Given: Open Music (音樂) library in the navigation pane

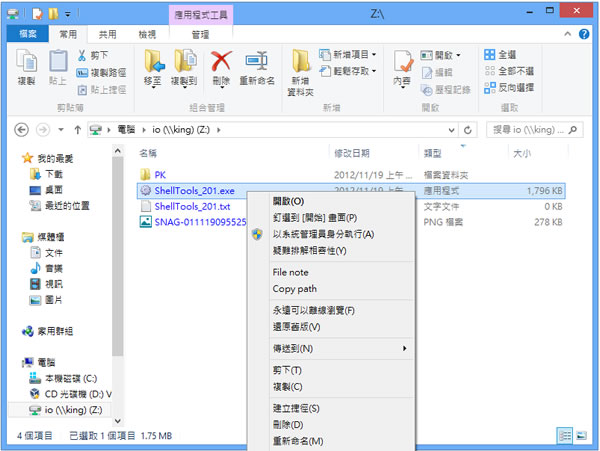Looking at the screenshot, I should click(46, 269).
